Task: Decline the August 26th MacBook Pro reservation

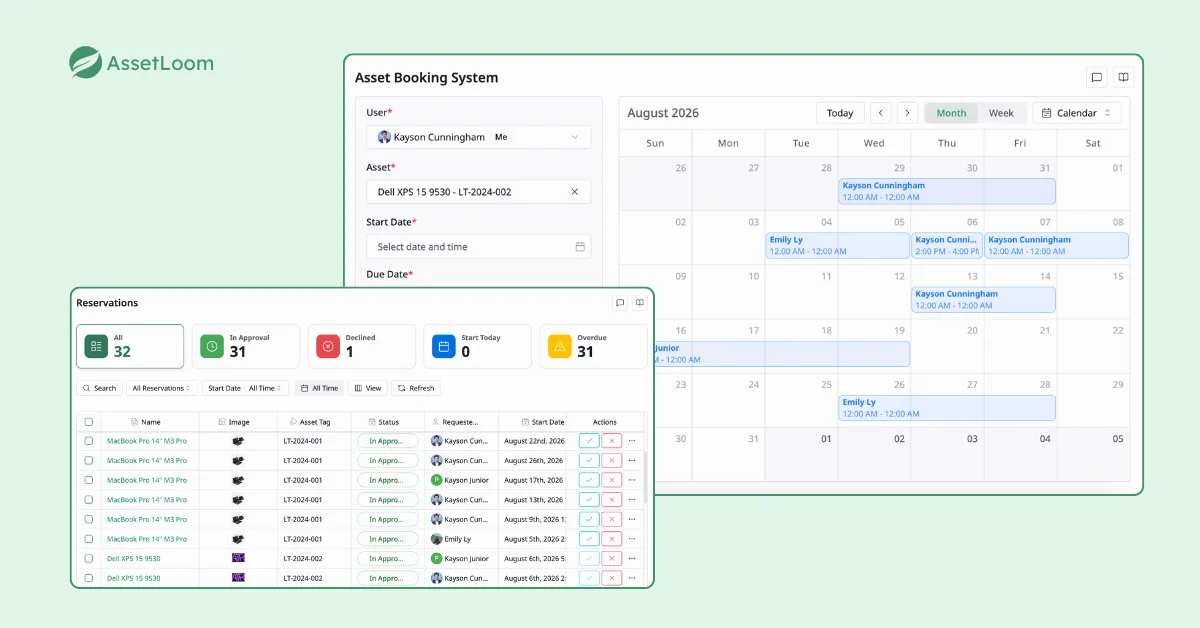Action: 612,460
